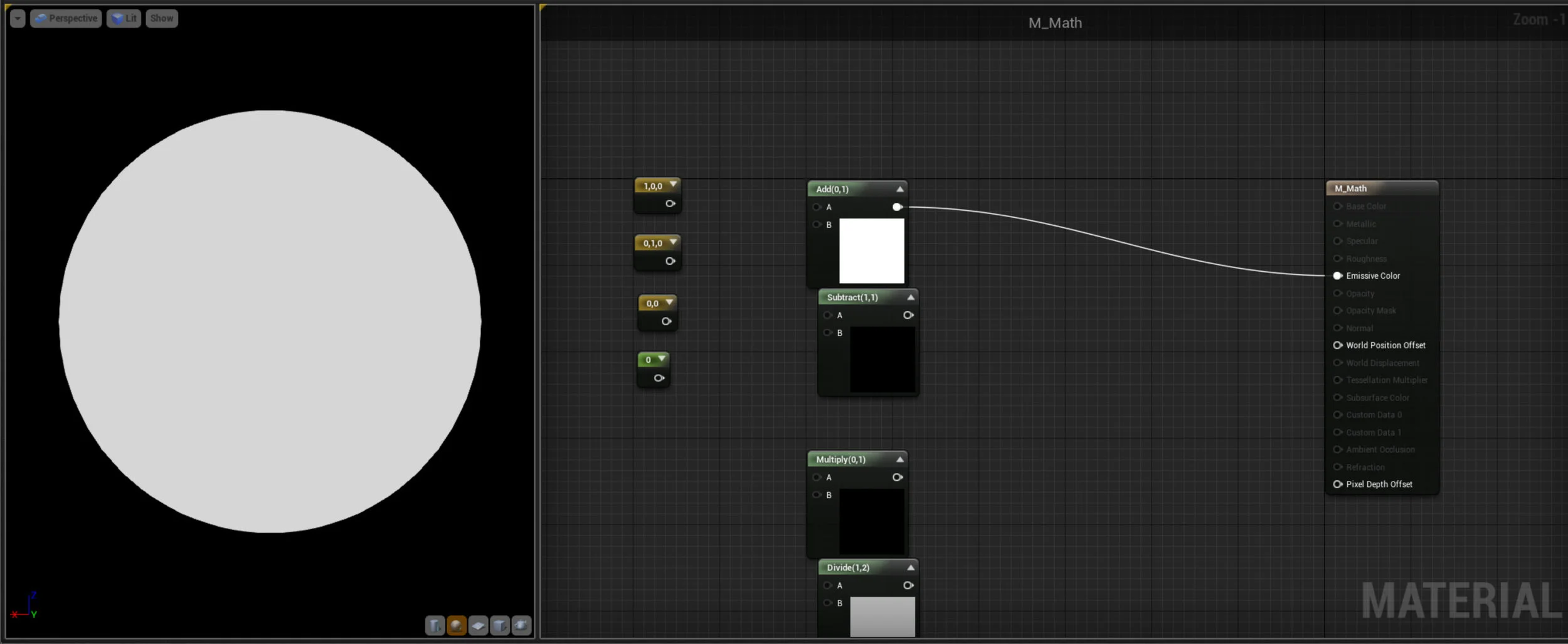Click the white color preview on the Add node
Viewport: 1568px width, 644px height.
tap(871, 250)
